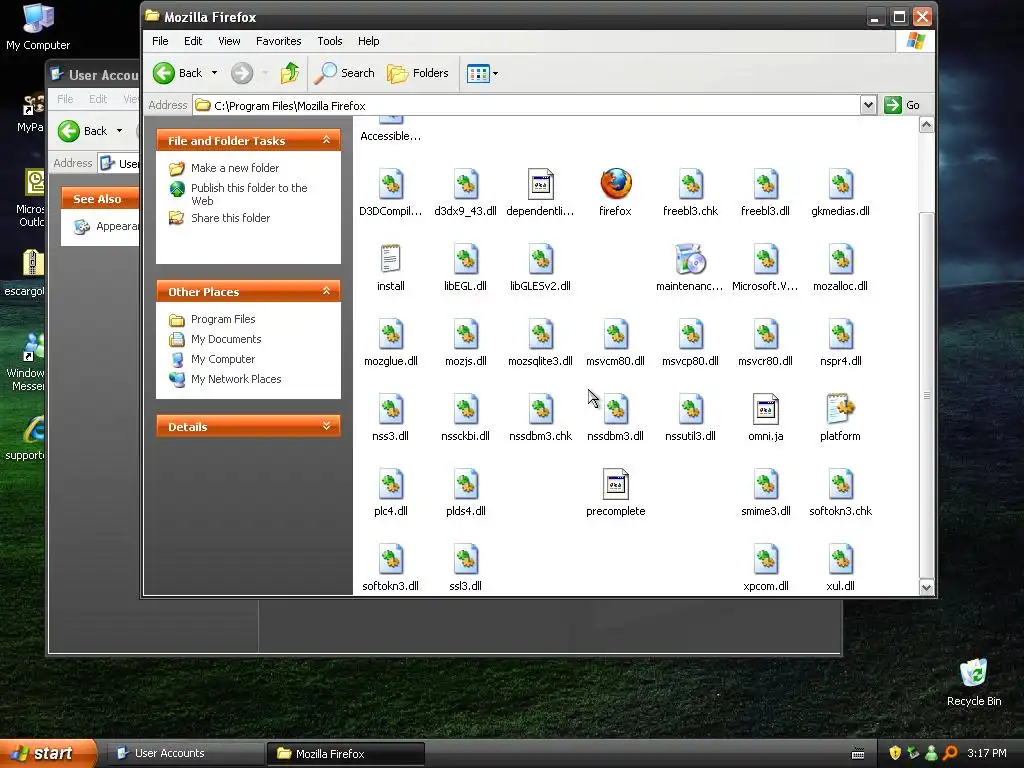Click the Go button
1024x768 pixels.
[903, 105]
